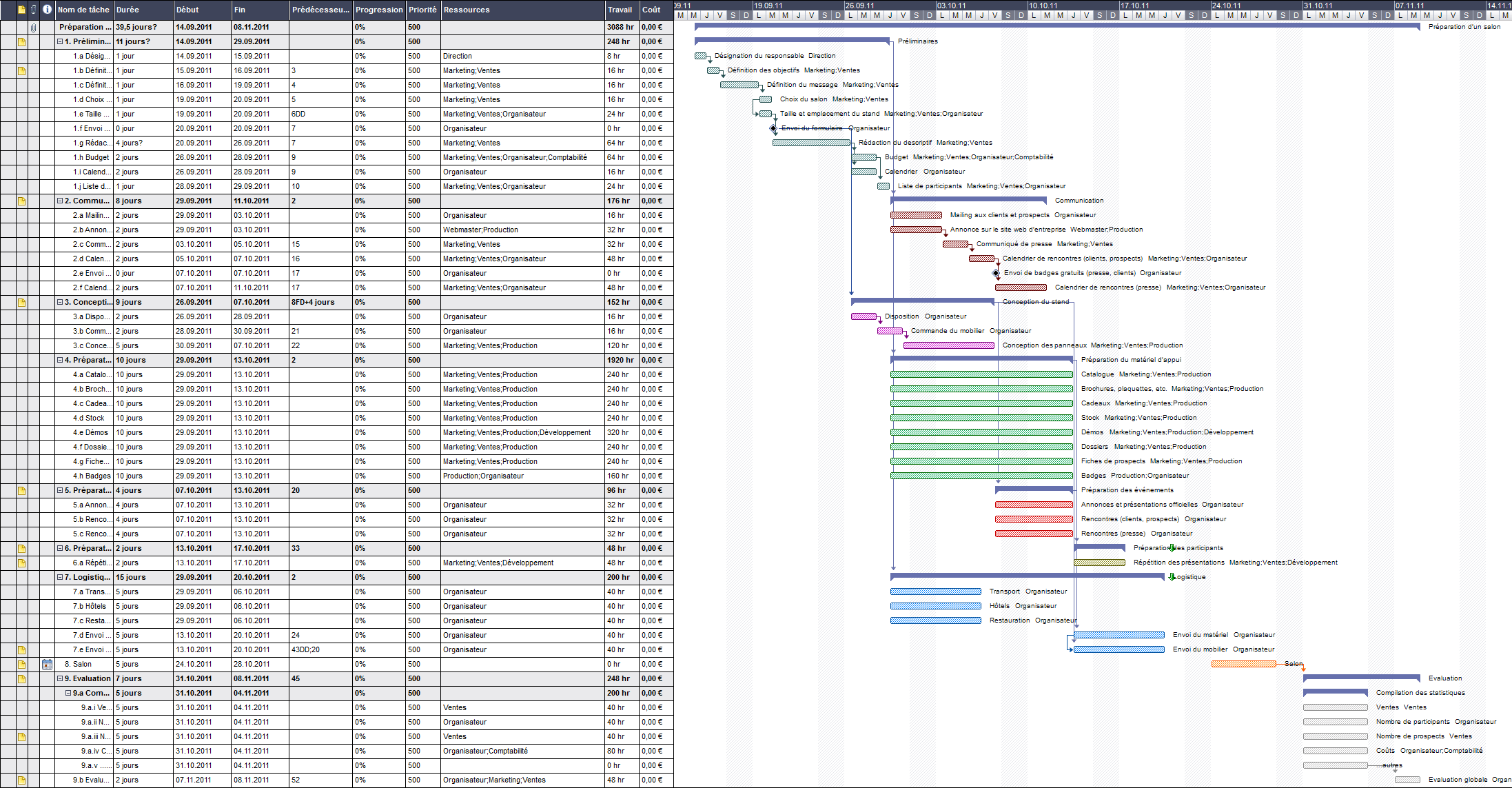Open the note icon on 7.e Envoi row
Screen dimensions: 1512x788
point(21,650)
